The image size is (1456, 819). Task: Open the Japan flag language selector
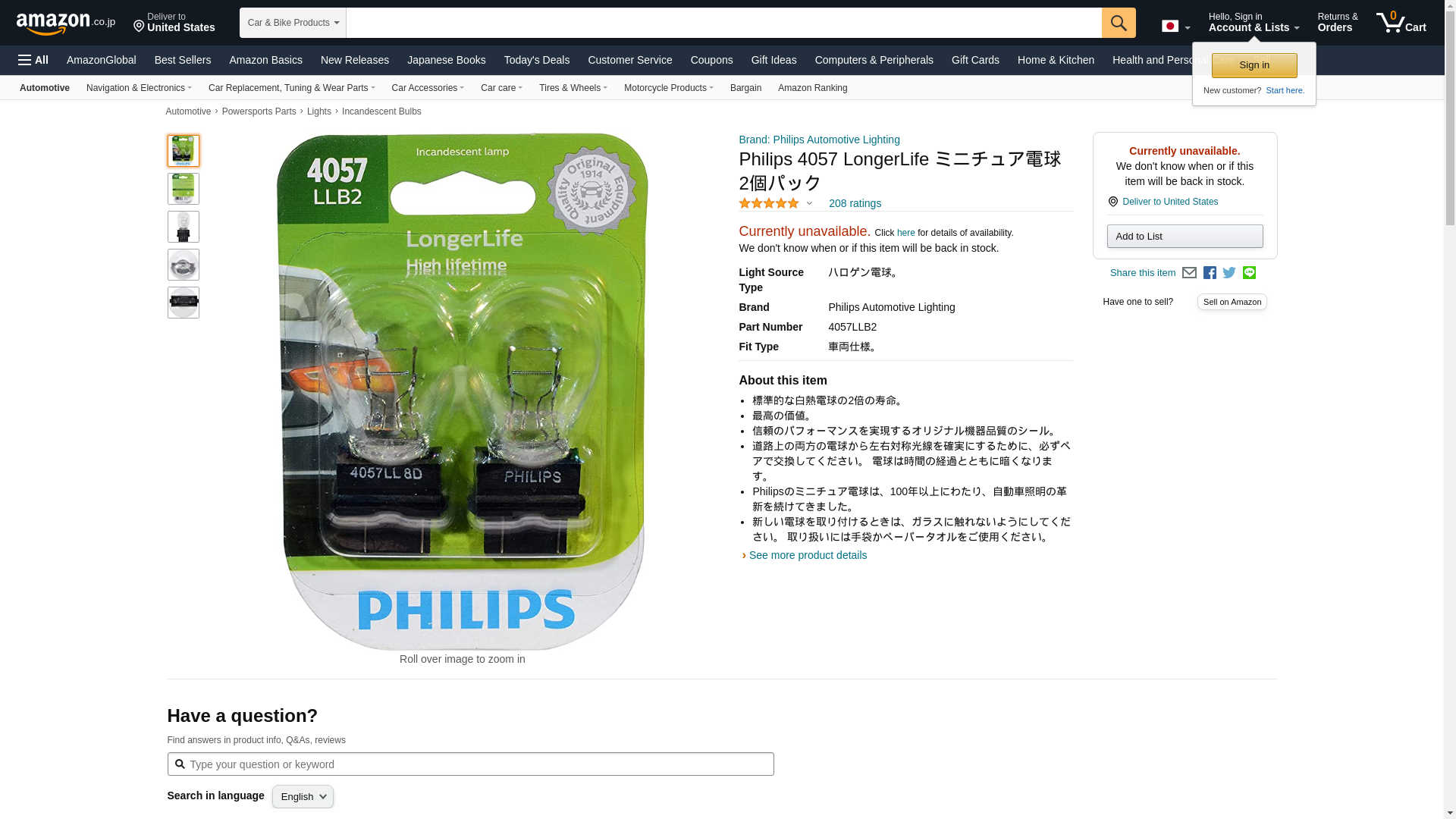[1175, 27]
